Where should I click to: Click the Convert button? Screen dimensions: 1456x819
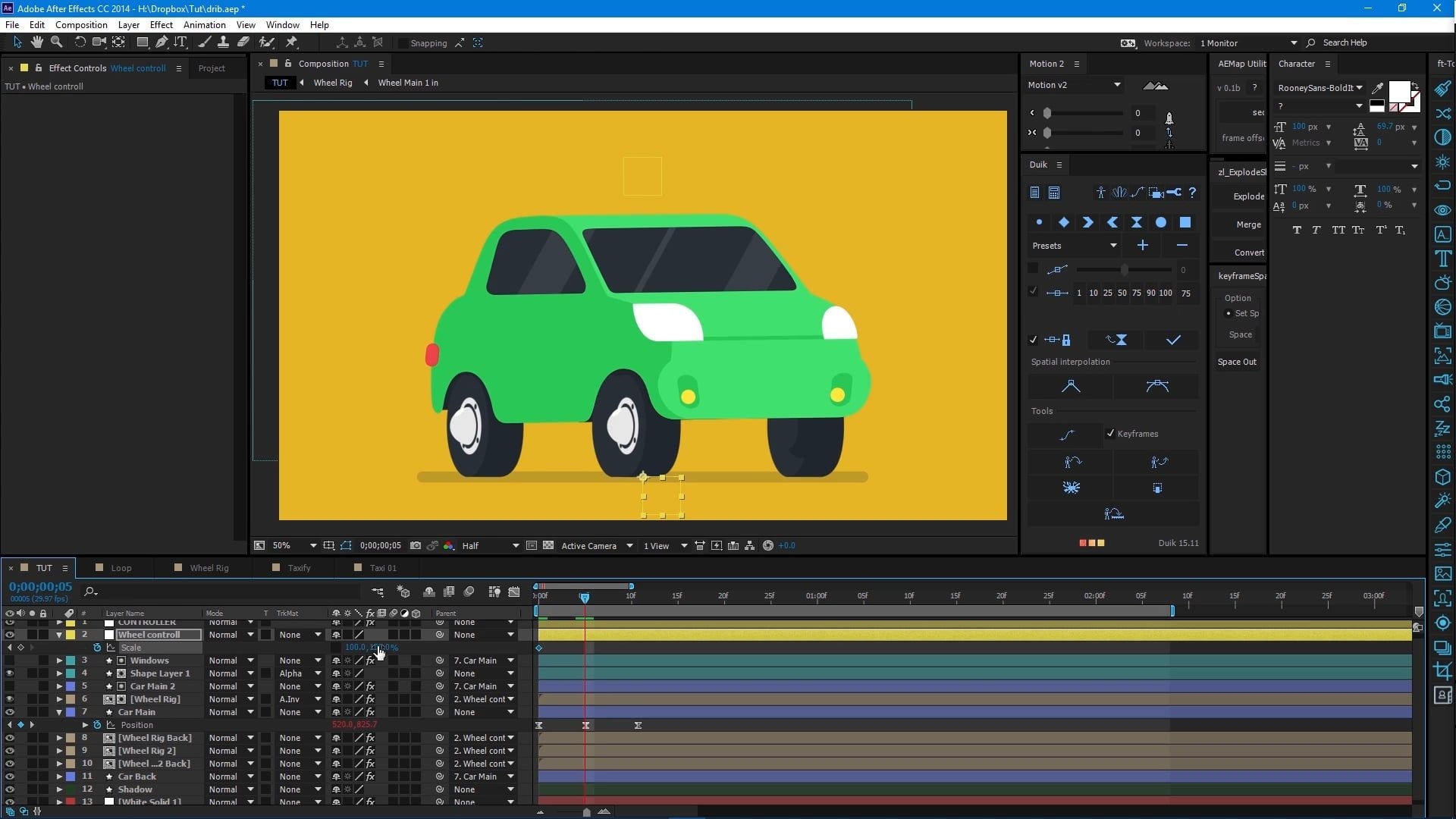tap(1248, 253)
